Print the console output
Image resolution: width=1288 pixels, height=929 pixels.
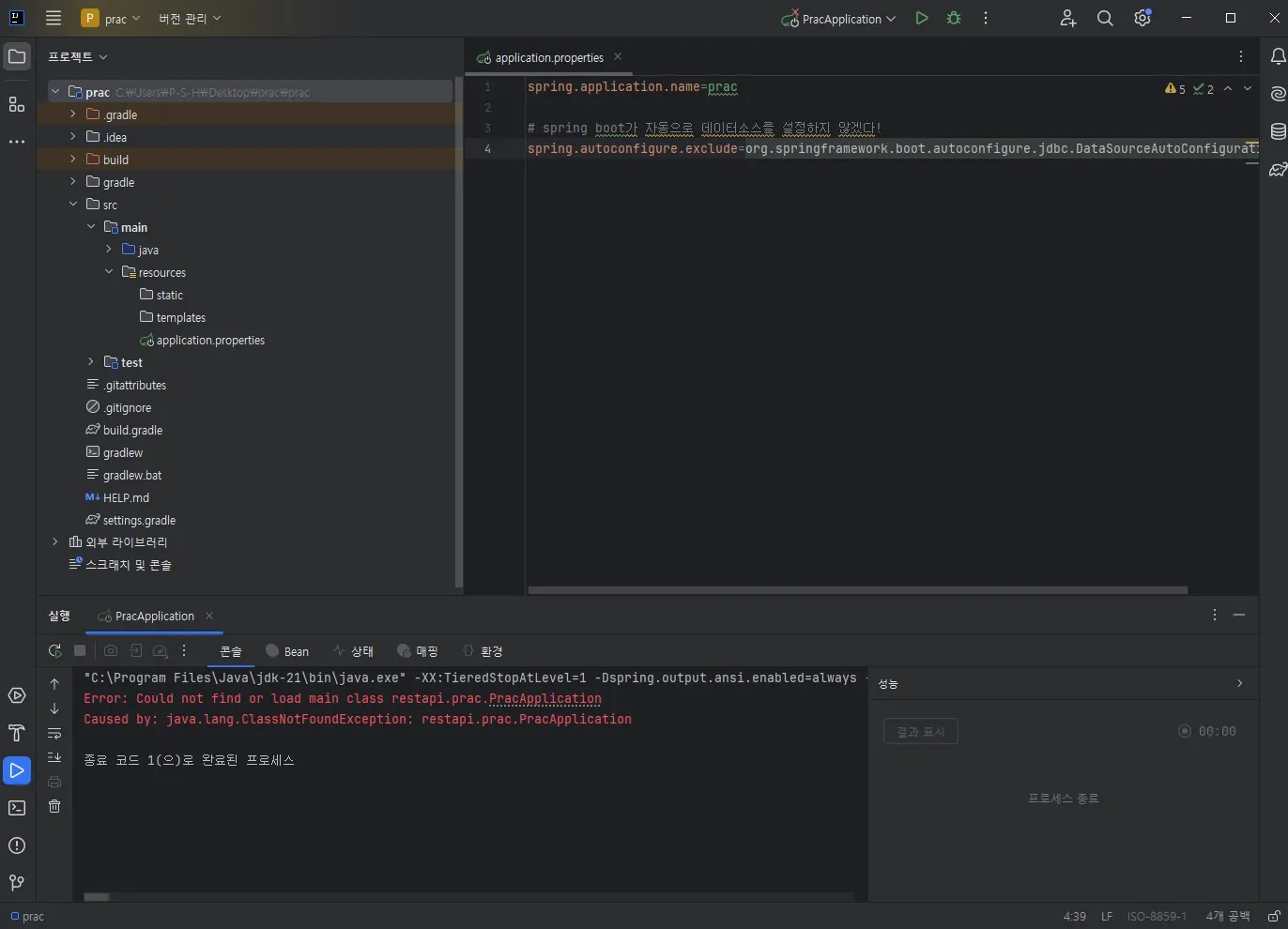pyautogui.click(x=54, y=782)
